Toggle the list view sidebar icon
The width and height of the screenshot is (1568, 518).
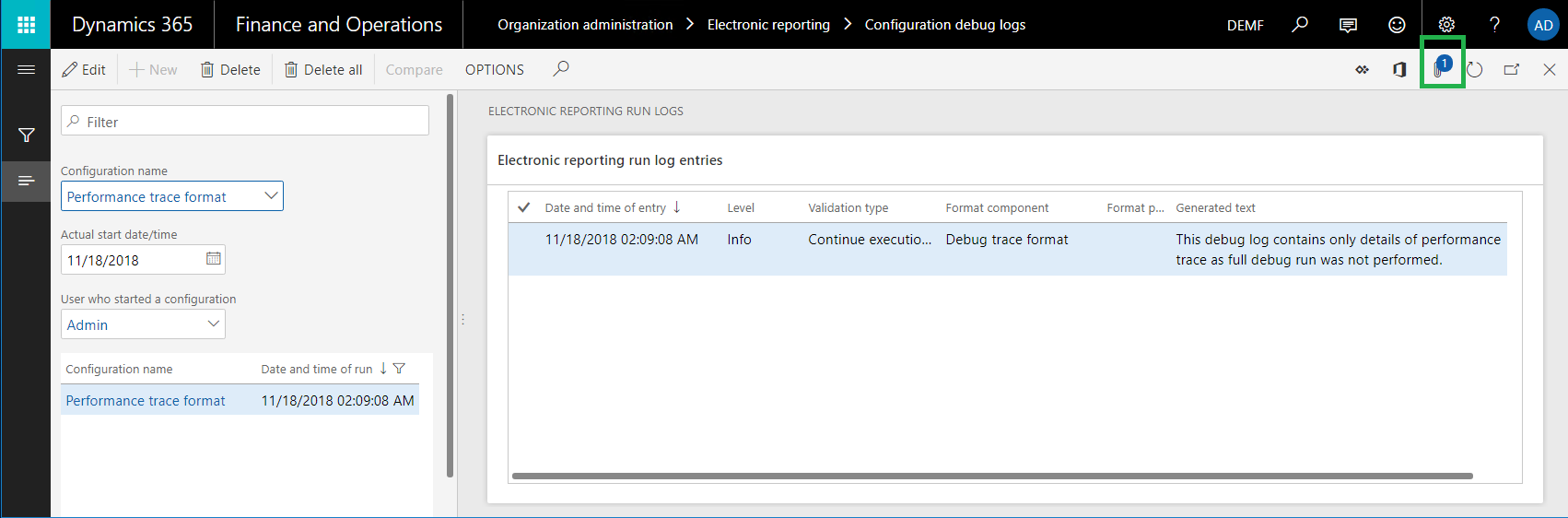(26, 181)
